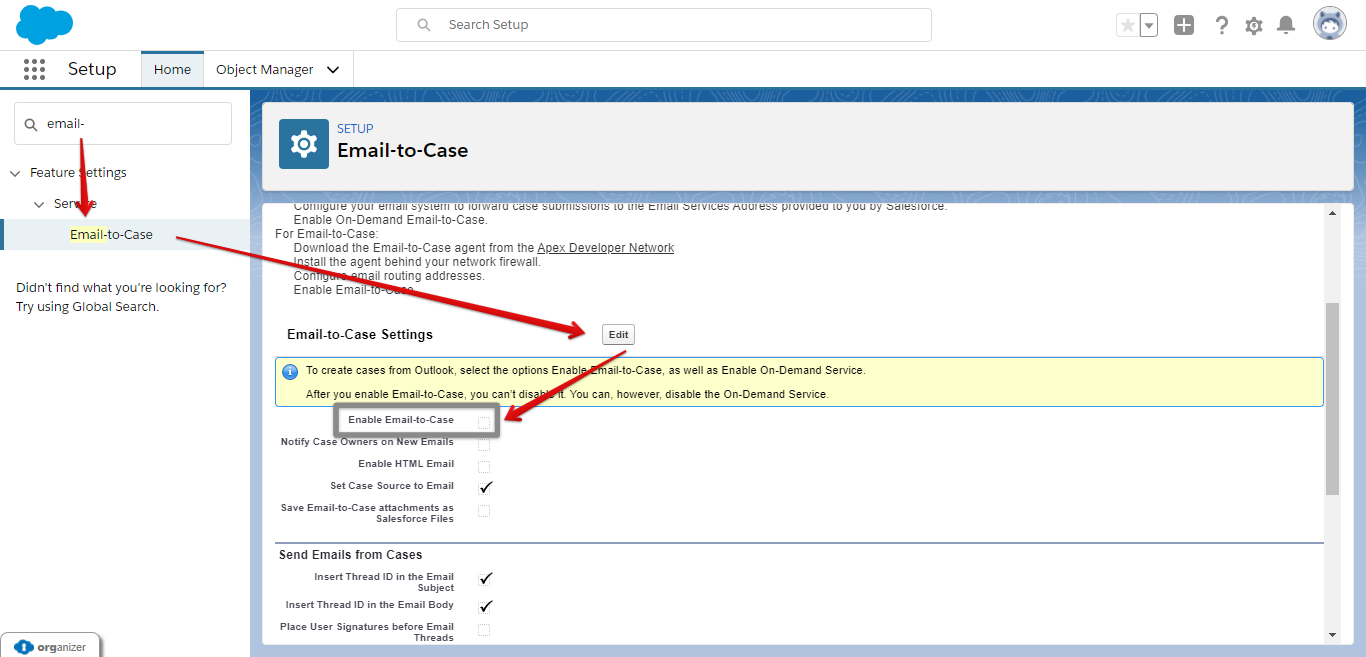Image resolution: width=1366 pixels, height=657 pixels.
Task: Collapse the Service section in the sidebar
Action: [x=38, y=203]
